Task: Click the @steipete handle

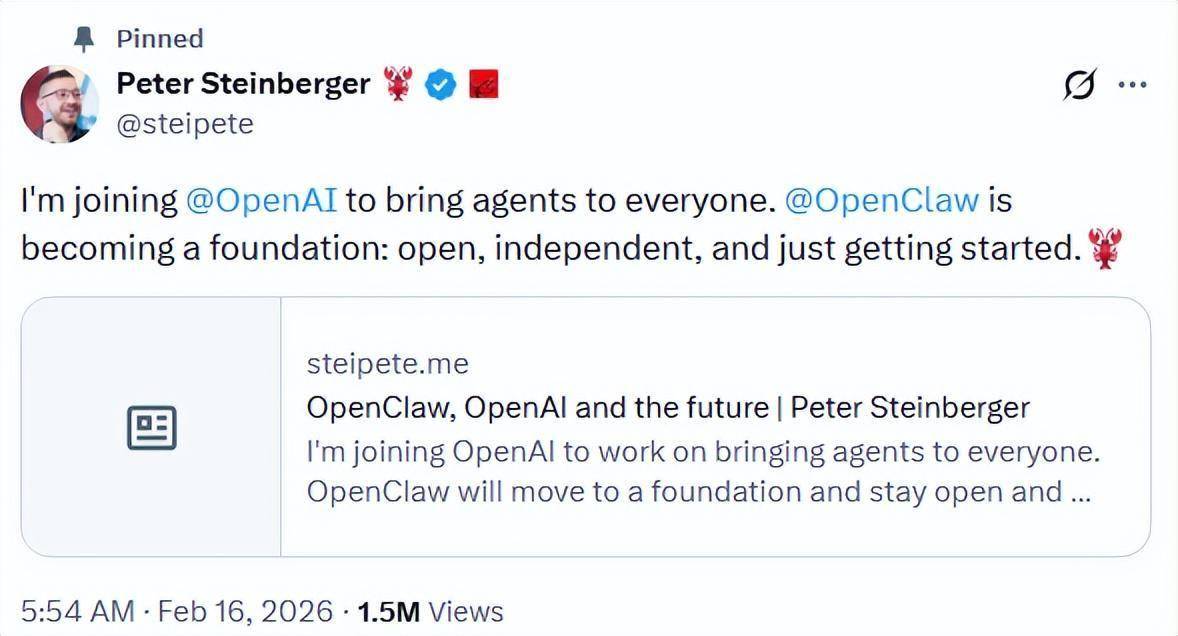Action: pos(185,123)
